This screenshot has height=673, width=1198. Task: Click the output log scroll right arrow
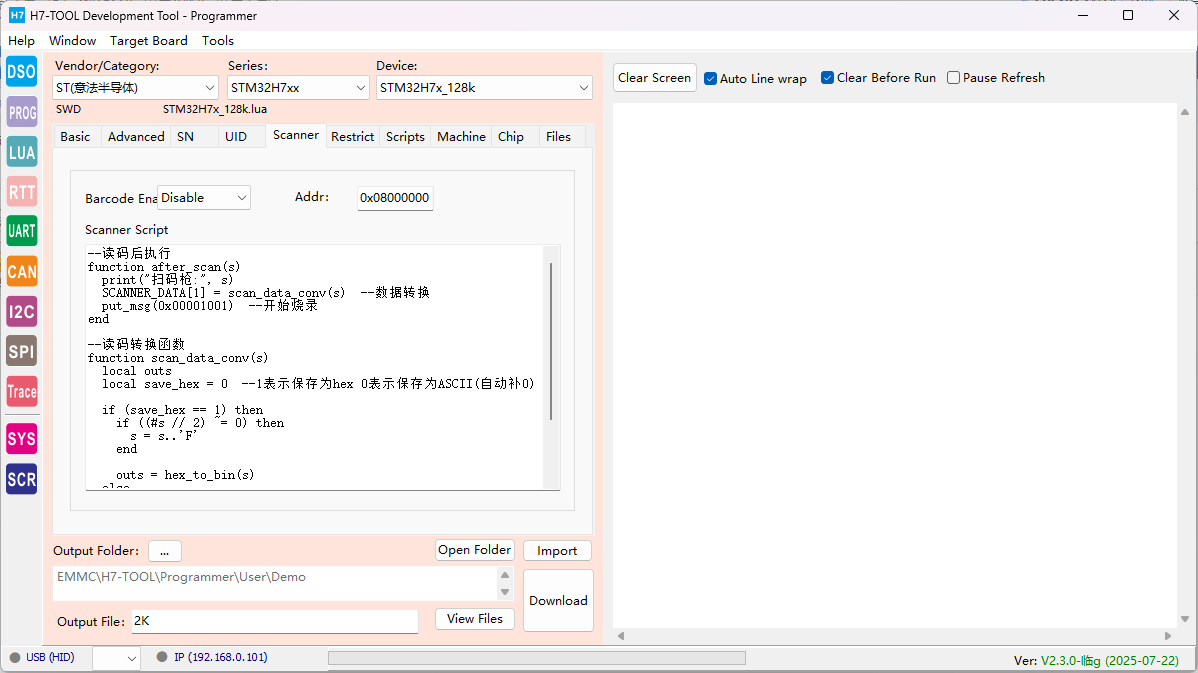point(1168,636)
